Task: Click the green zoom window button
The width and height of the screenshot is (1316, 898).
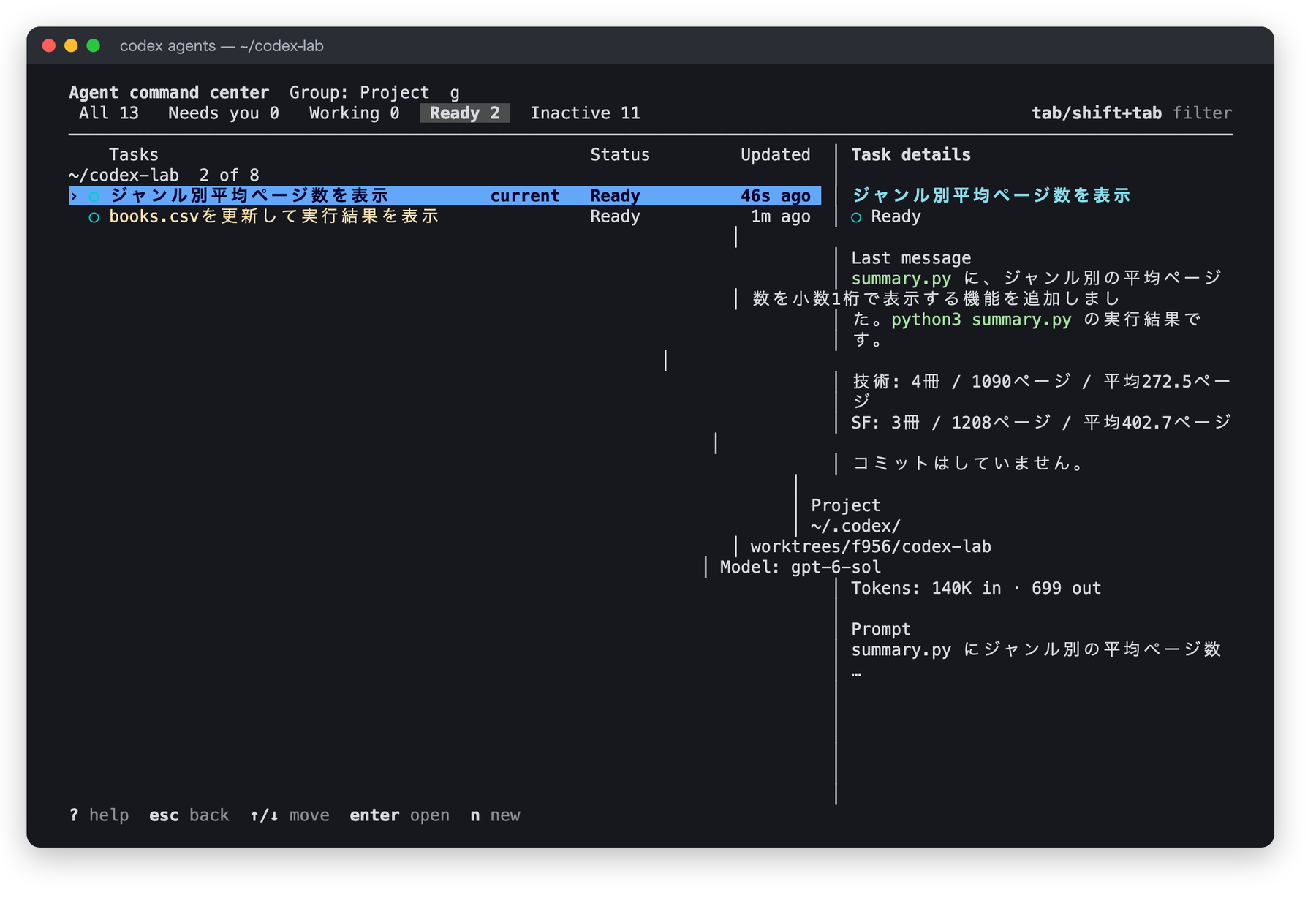Action: 93,45
